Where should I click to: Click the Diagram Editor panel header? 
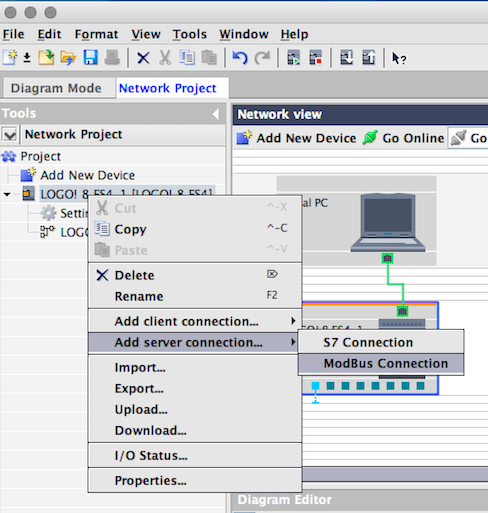click(360, 500)
